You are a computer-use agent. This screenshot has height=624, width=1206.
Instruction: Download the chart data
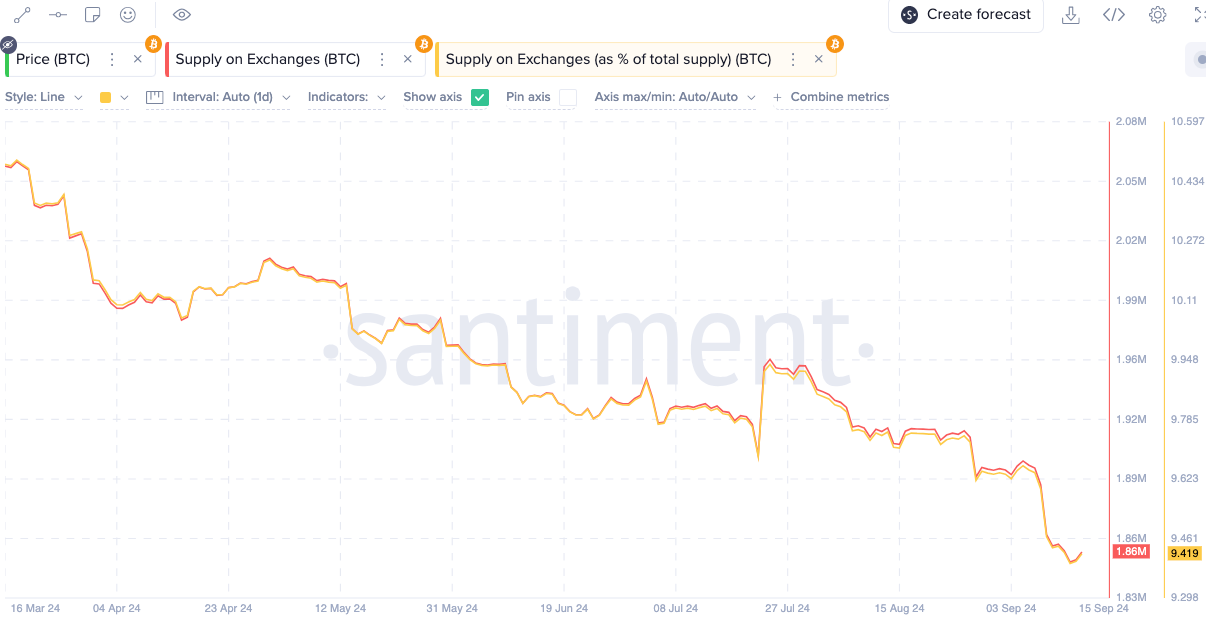pos(1071,15)
